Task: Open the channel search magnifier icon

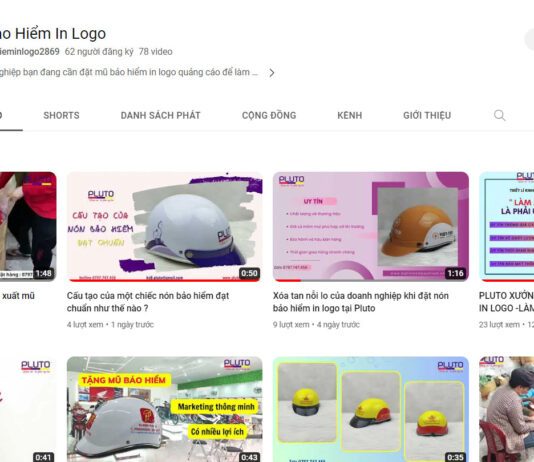Action: [499, 115]
